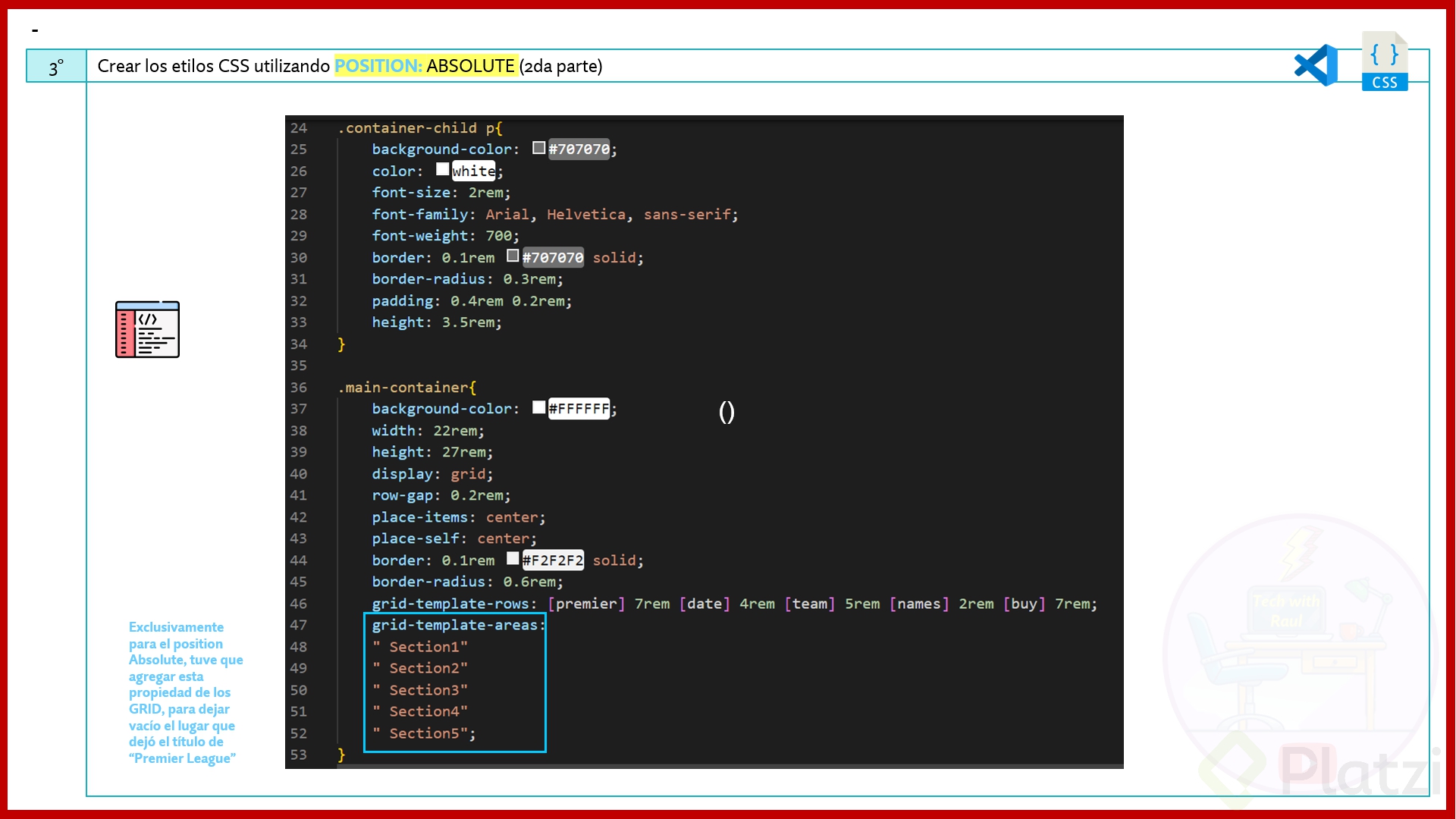Toggle the square before the white color value
This screenshot has height=819, width=1456.
(x=443, y=169)
